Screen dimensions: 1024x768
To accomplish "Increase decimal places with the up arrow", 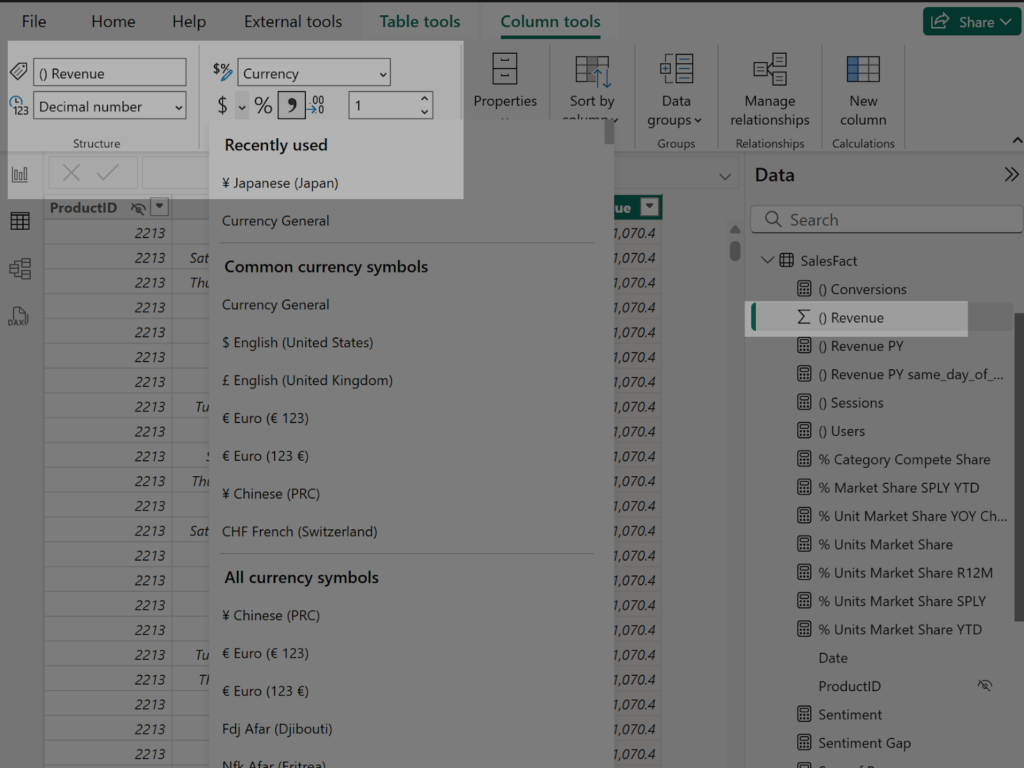I will [425, 99].
